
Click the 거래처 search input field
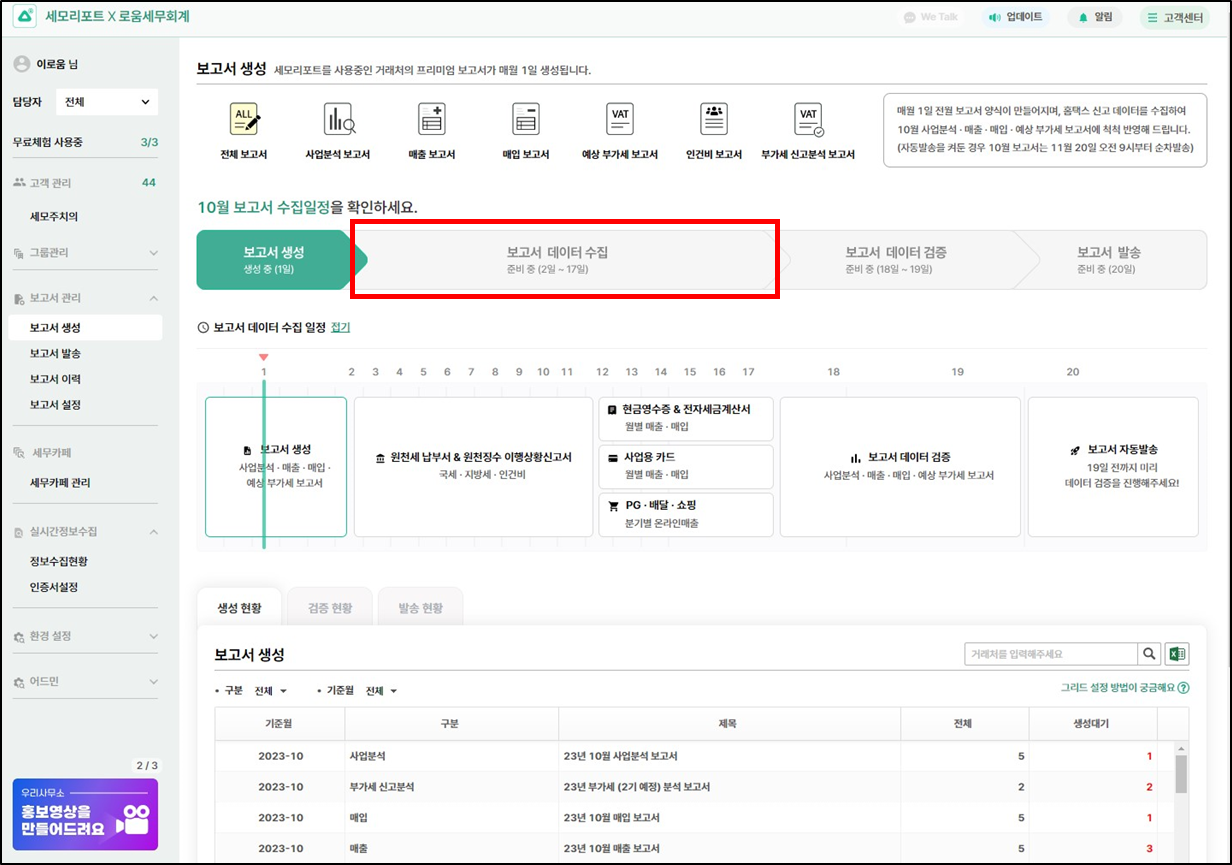[1050, 654]
